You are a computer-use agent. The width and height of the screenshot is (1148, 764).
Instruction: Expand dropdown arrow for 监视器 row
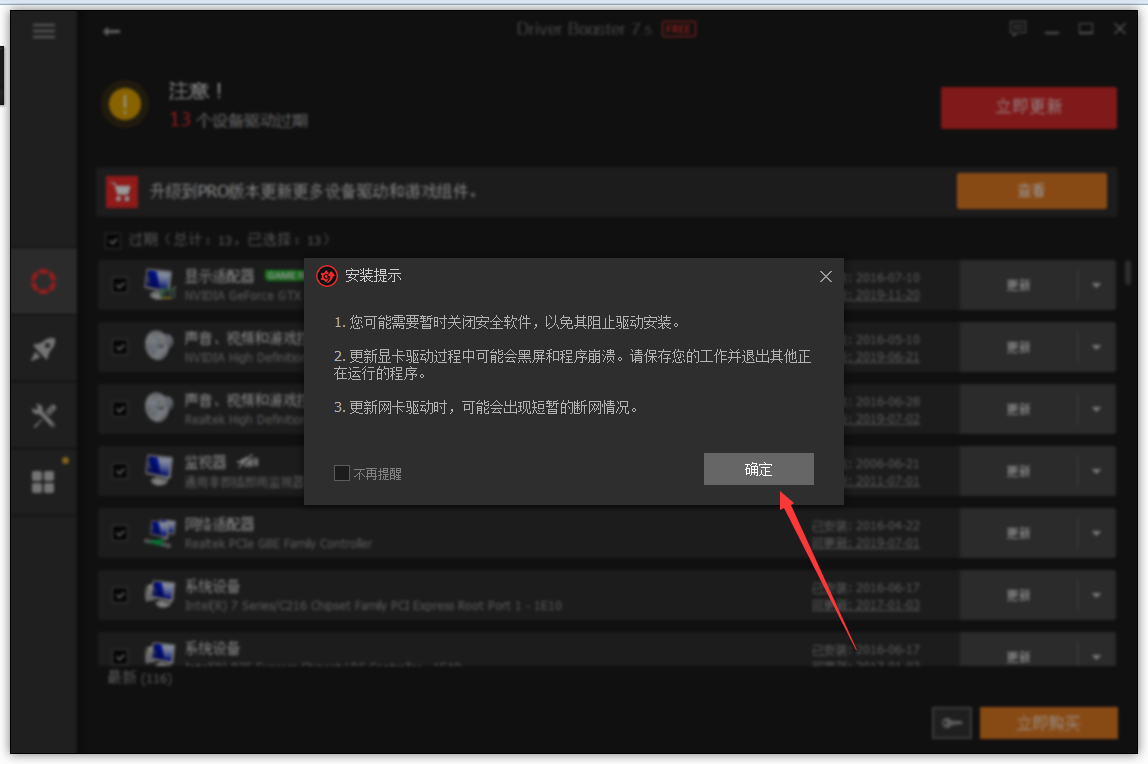point(1096,471)
